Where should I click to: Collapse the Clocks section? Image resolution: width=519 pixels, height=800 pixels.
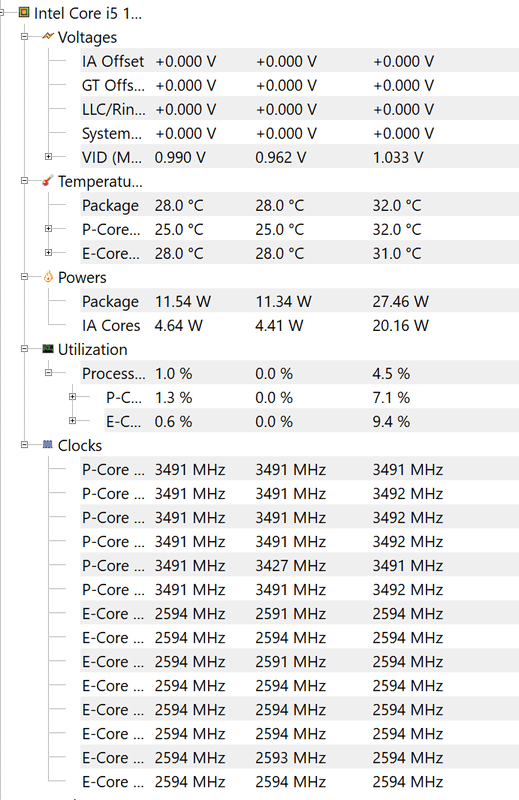(x=24, y=444)
